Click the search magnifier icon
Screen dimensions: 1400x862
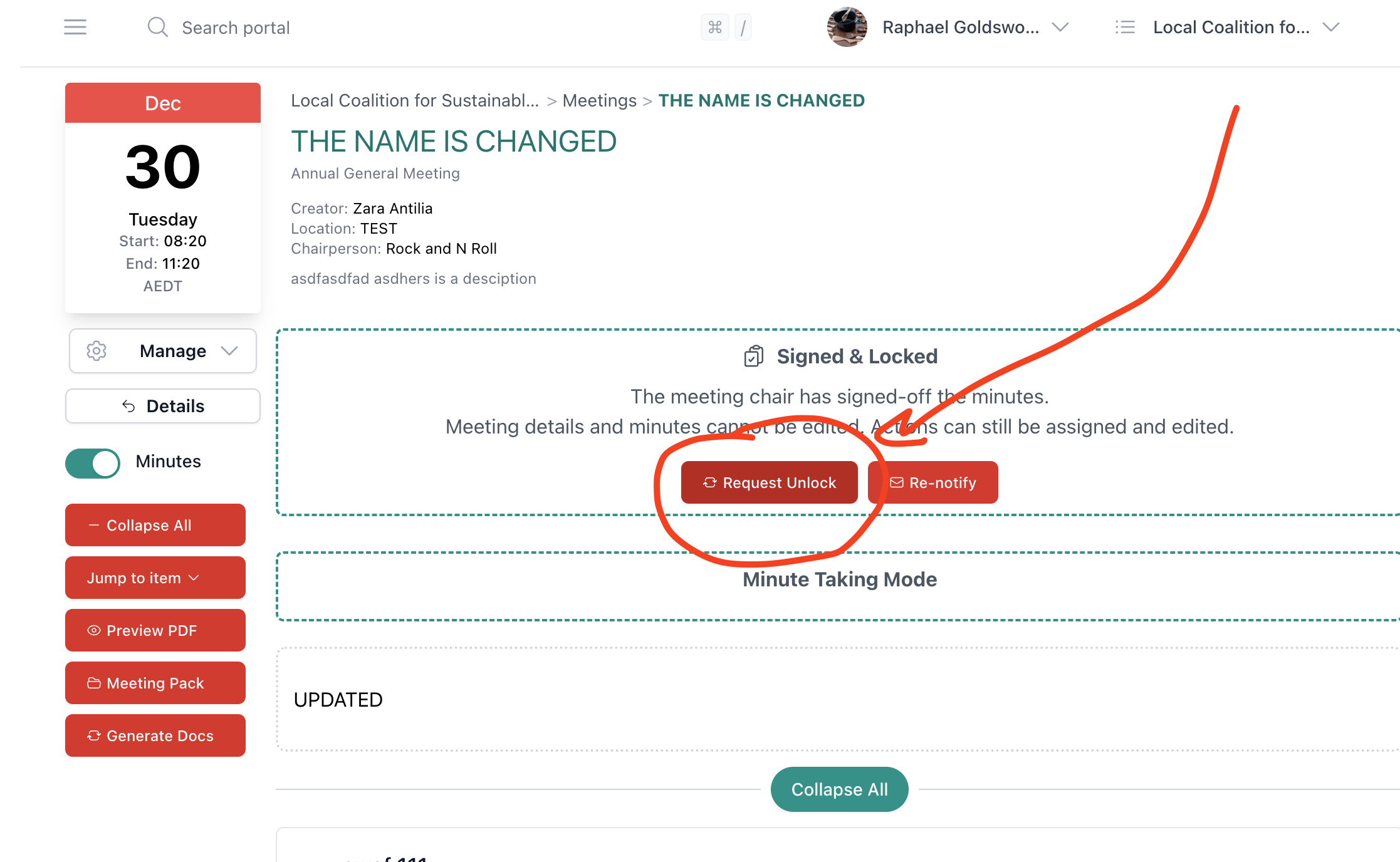[157, 27]
